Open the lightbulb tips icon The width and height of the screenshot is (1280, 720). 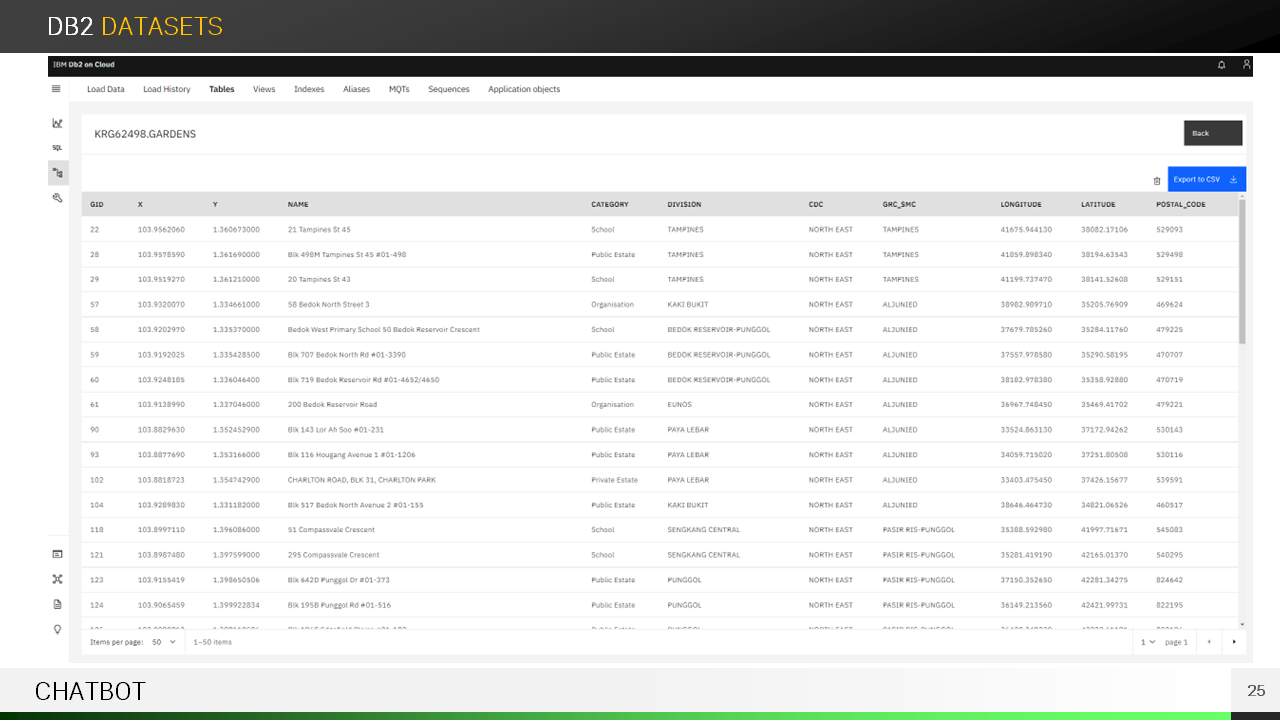pyautogui.click(x=58, y=629)
